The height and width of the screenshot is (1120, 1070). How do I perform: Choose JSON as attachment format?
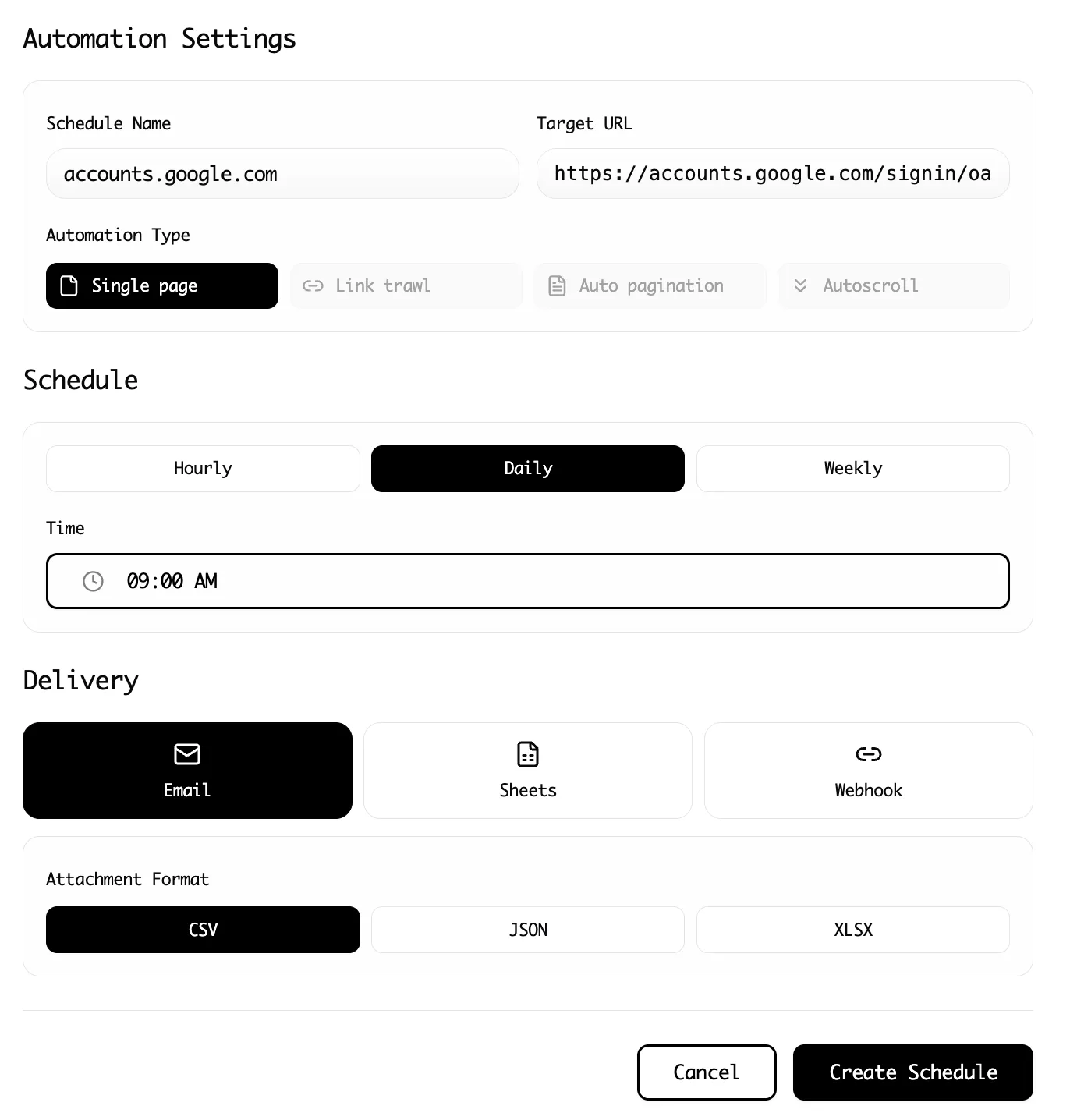527,930
